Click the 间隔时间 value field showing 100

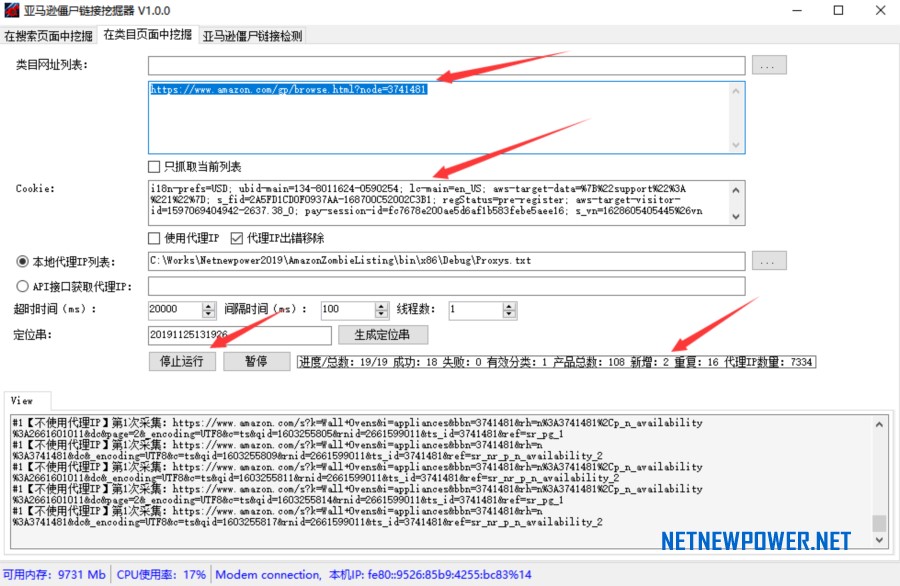348,309
